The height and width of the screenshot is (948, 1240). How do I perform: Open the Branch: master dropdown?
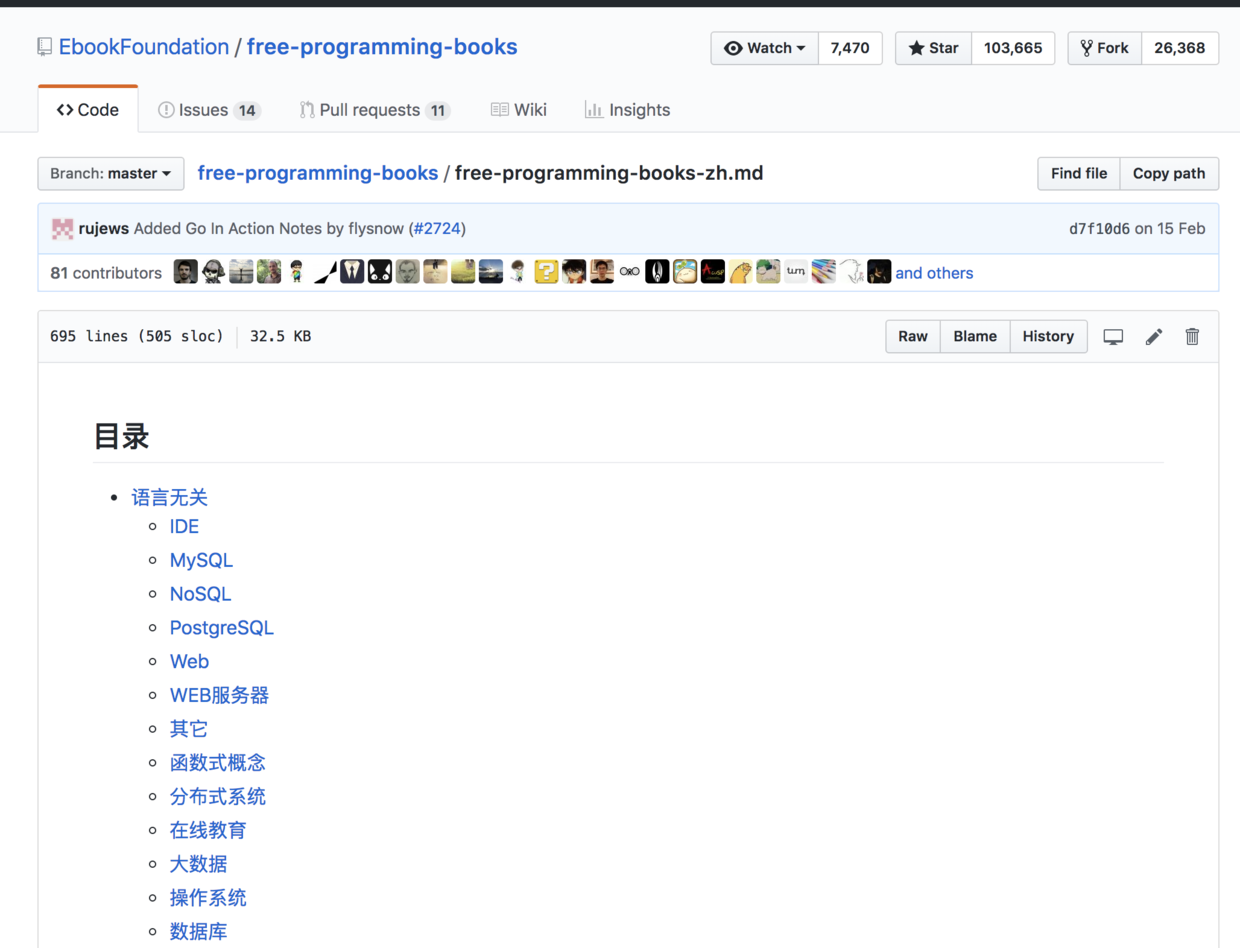pyautogui.click(x=110, y=173)
